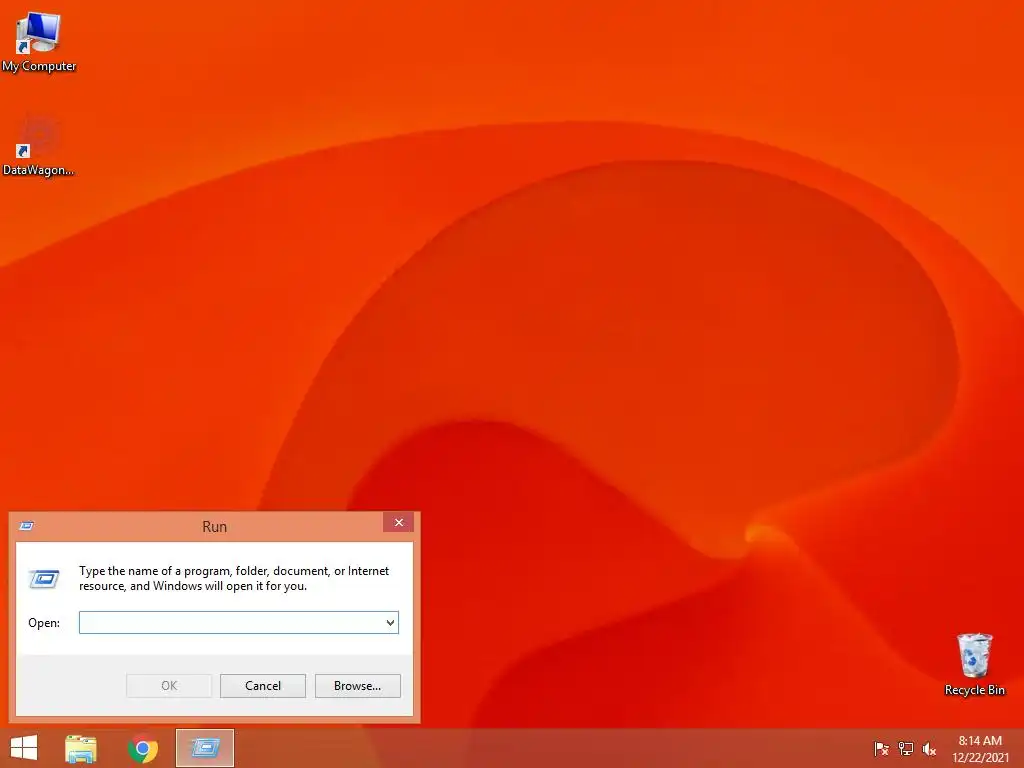Click the Run icon beside the description
Viewport: 1024px width, 768px height.
44,578
